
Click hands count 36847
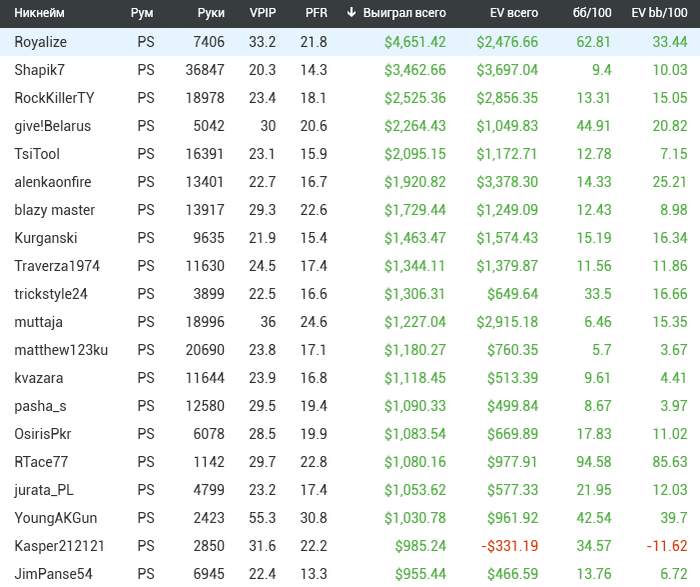(x=205, y=70)
